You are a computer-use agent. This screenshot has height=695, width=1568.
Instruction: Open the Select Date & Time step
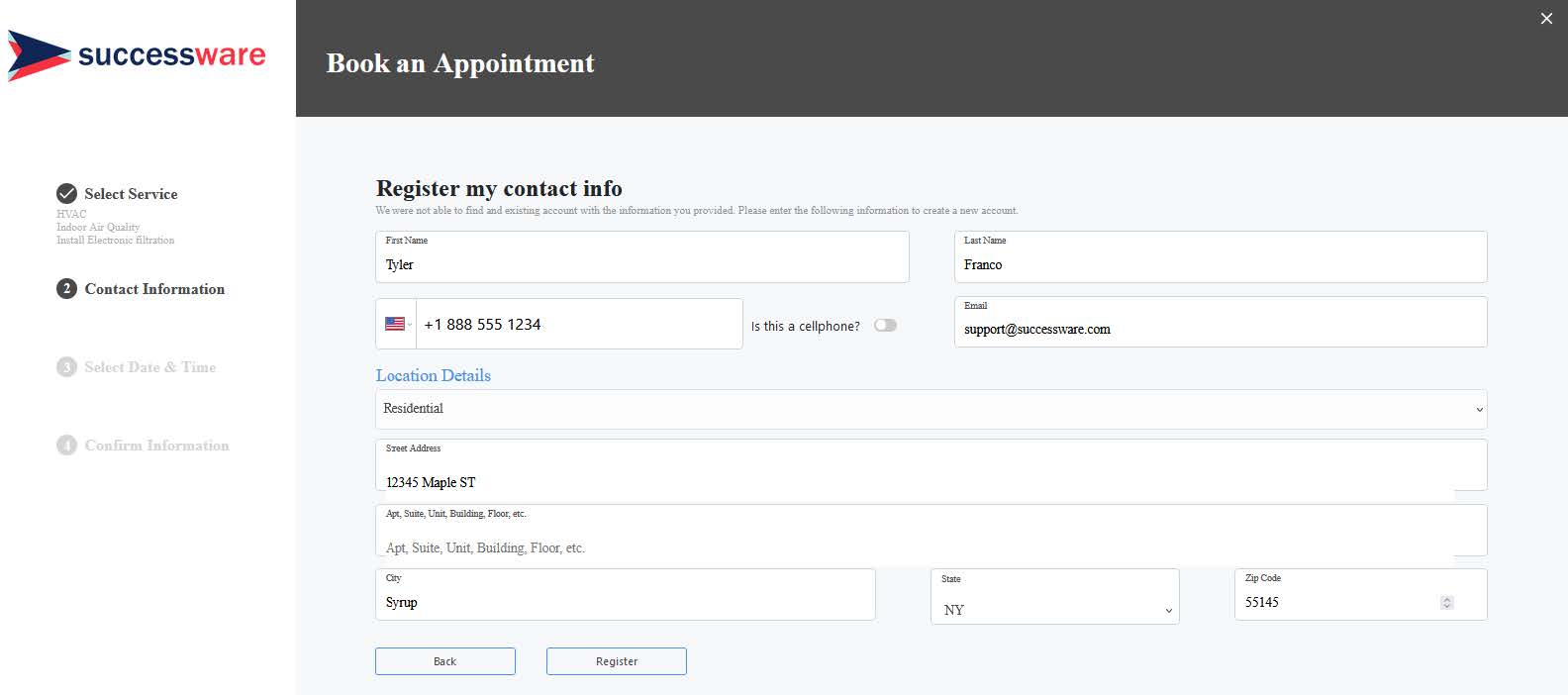[x=149, y=367]
